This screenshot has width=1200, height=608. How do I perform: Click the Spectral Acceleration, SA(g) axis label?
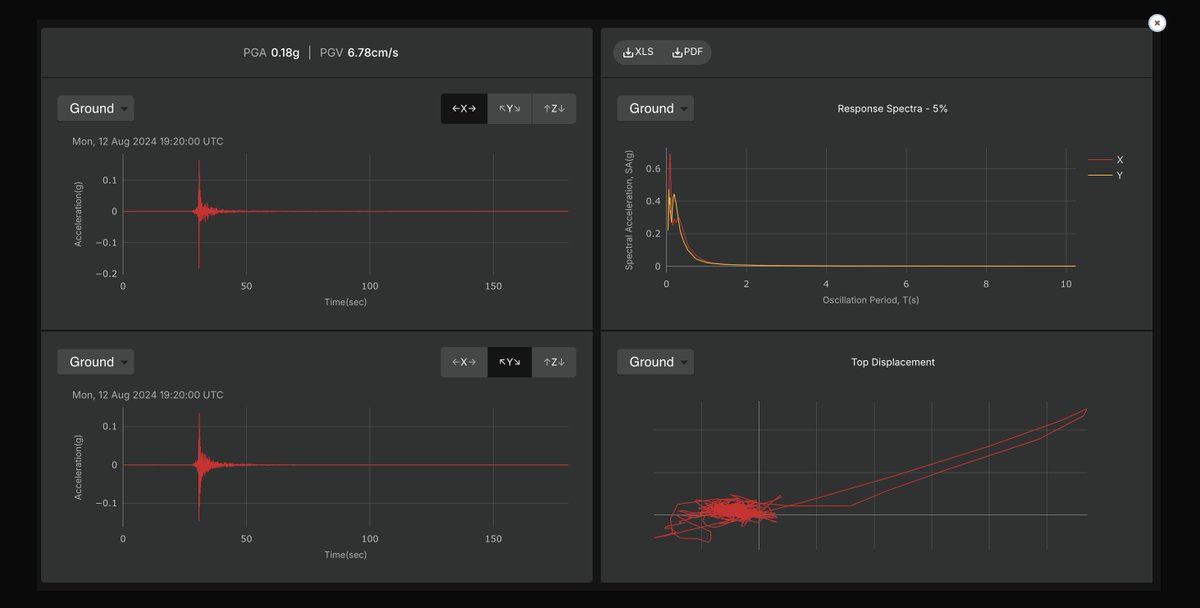(629, 210)
